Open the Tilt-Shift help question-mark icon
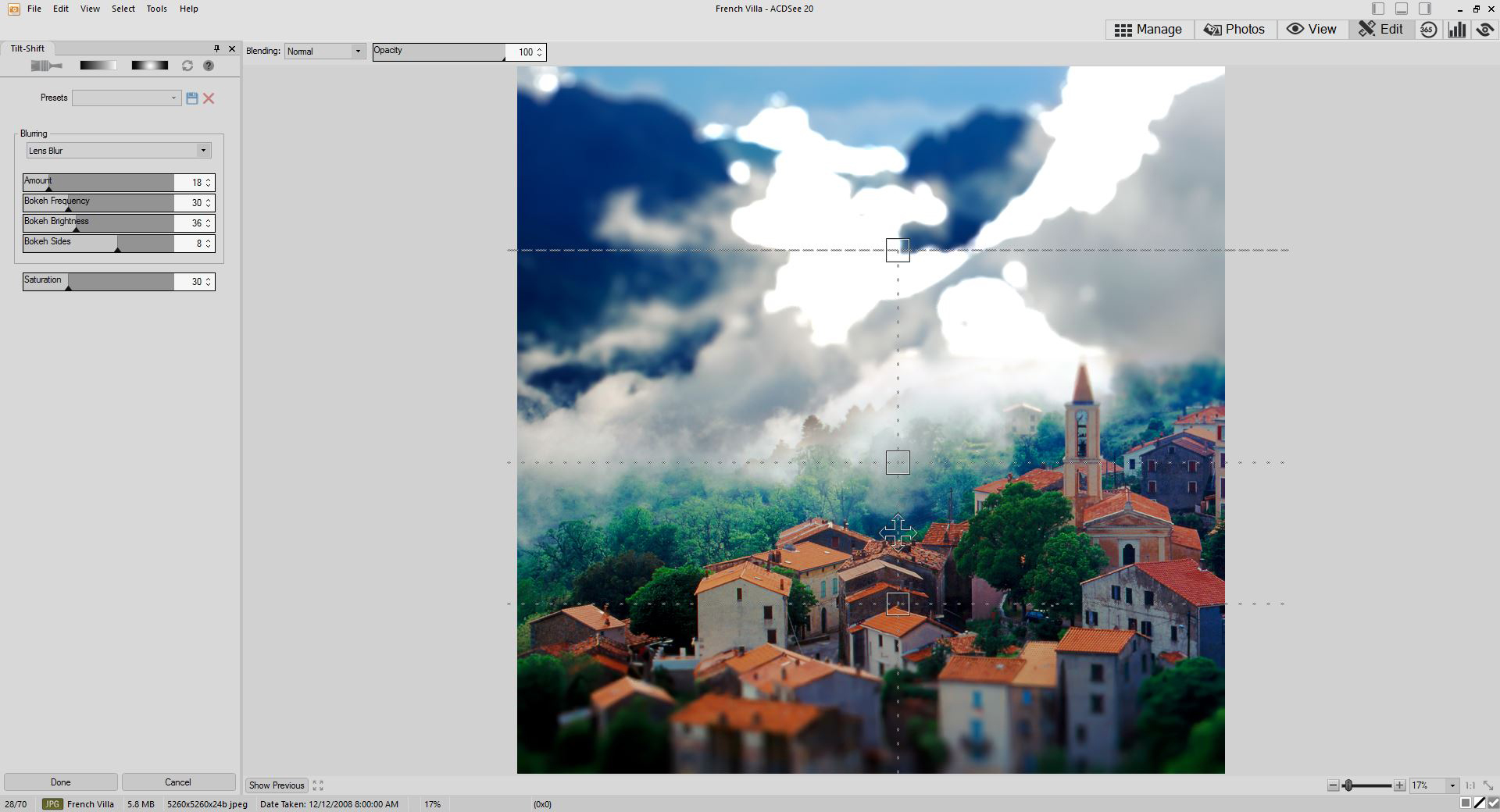Viewport: 1500px width, 812px height. click(x=209, y=66)
